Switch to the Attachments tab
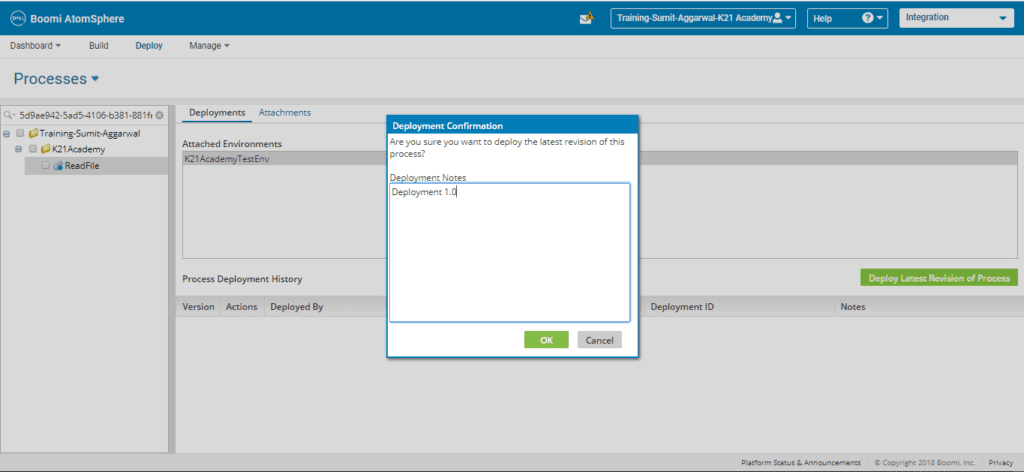This screenshot has height=472, width=1024. coord(285,112)
